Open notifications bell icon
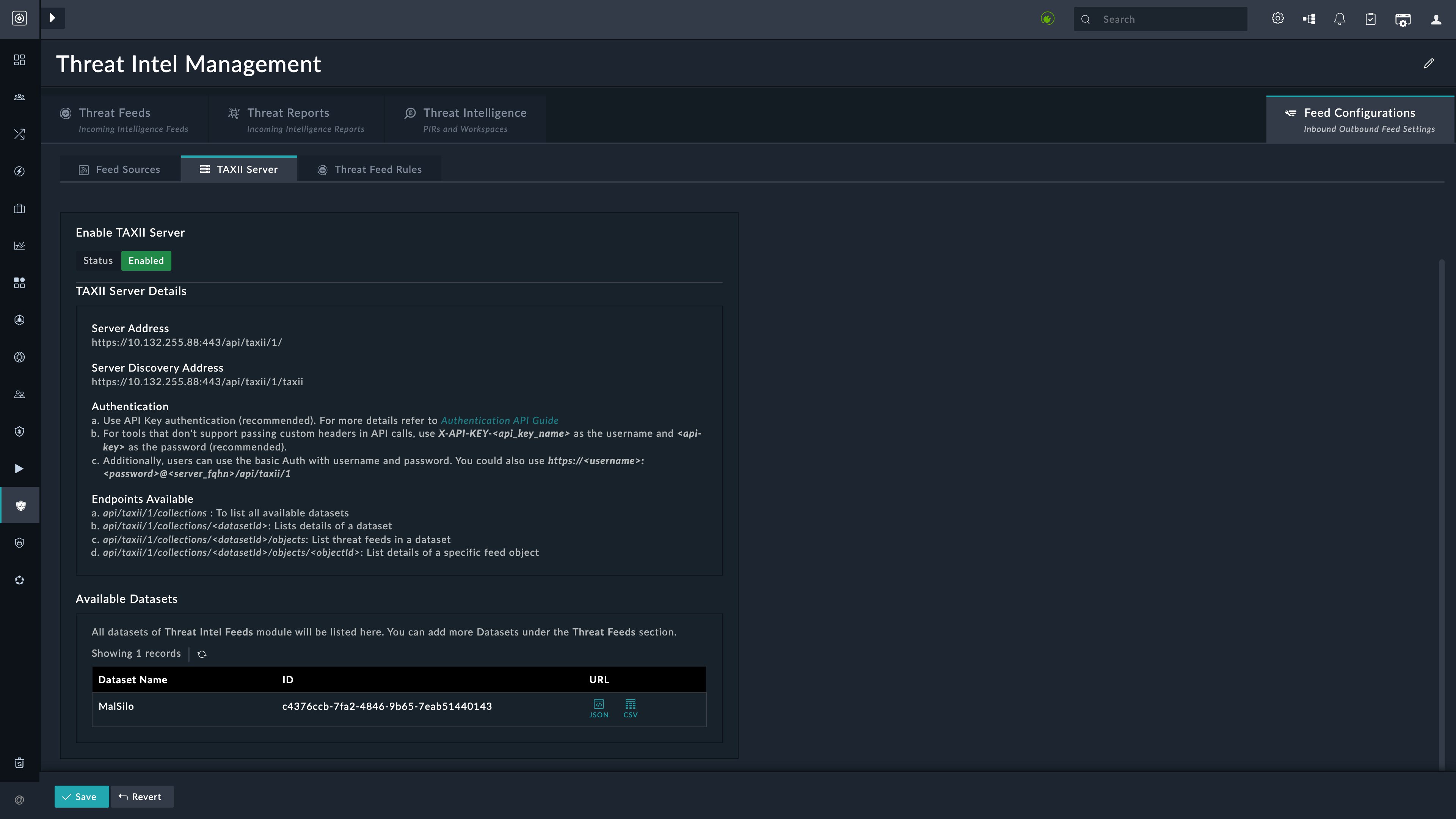1456x819 pixels. 1339,19
